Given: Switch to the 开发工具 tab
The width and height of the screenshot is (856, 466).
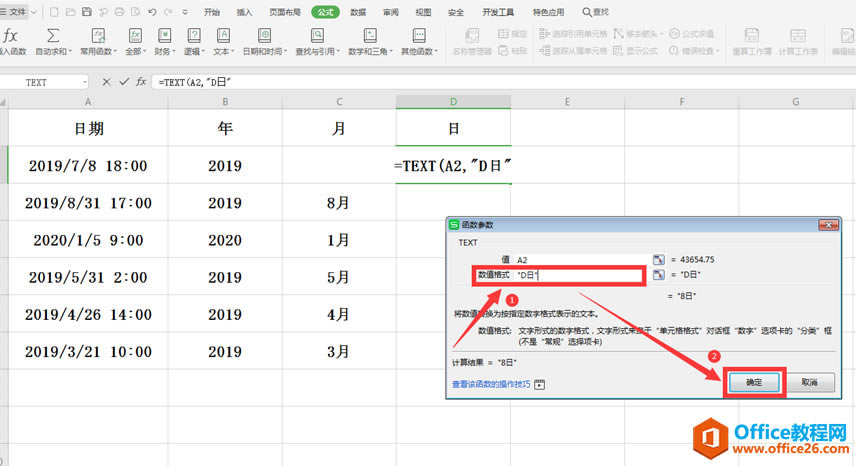Looking at the screenshot, I should click(498, 12).
